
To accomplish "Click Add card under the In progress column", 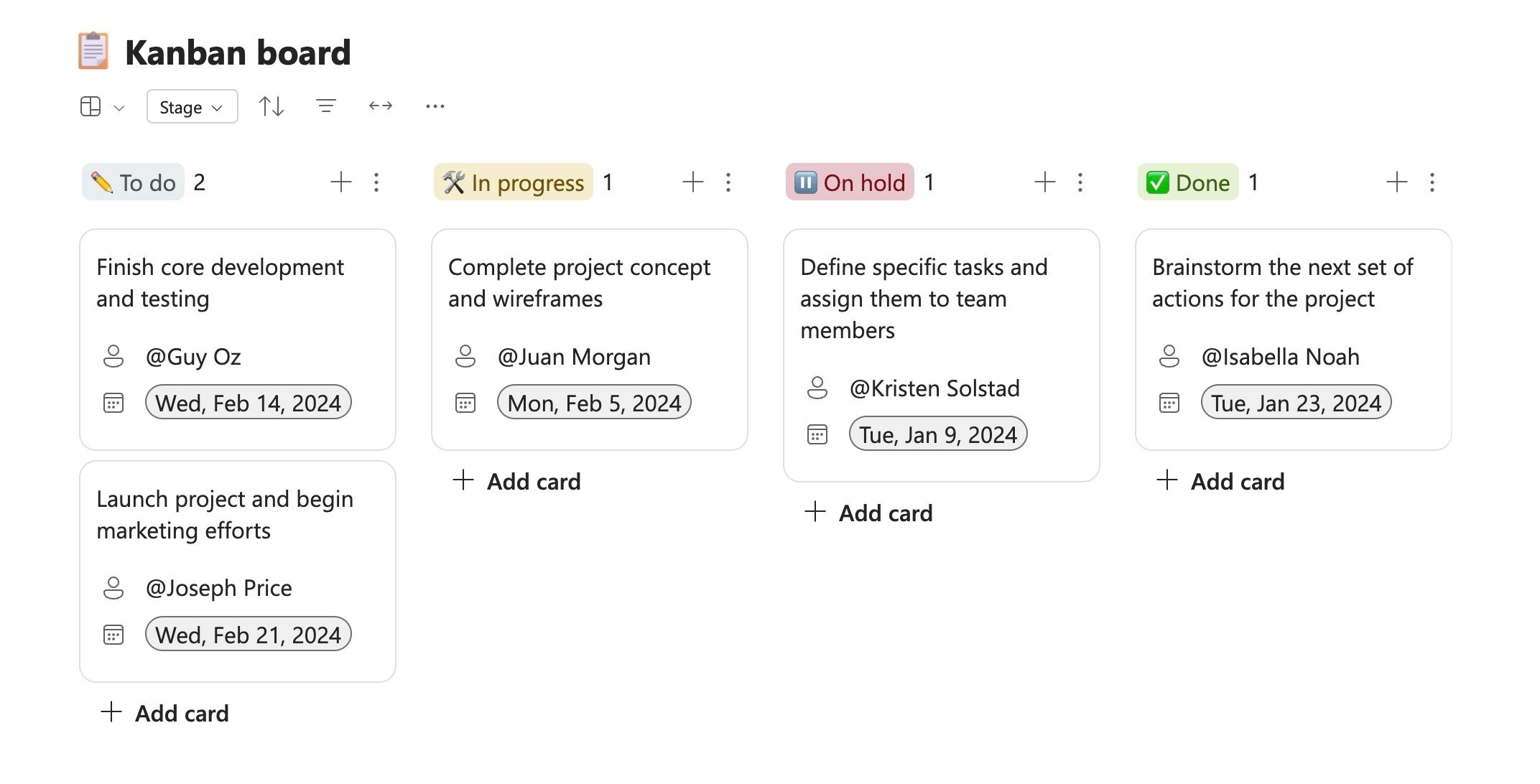I will coord(516,481).
